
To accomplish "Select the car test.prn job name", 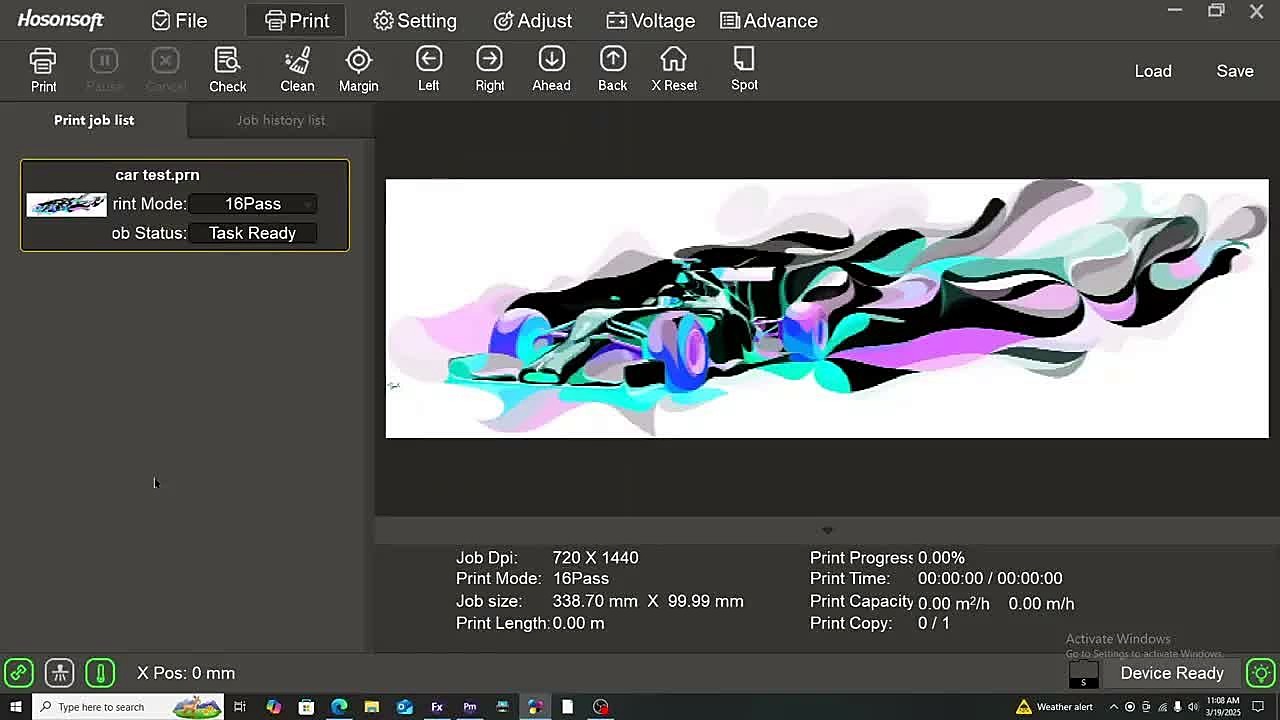I will point(157,175).
